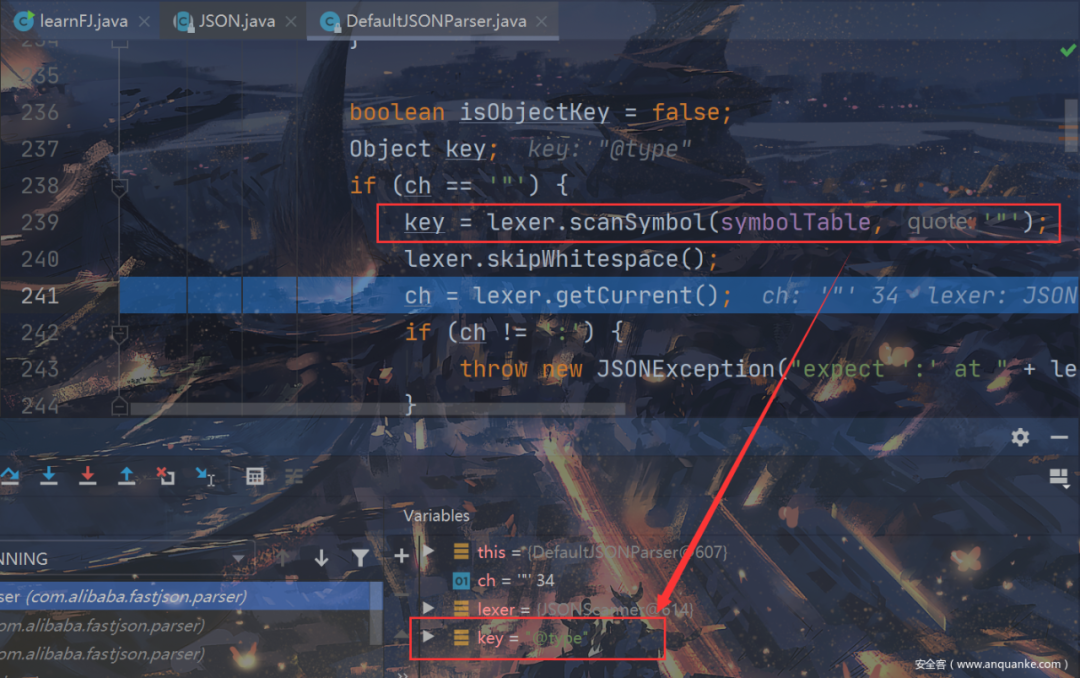Click the Run to Cursor icon
The image size is (1080, 678).
[205, 476]
